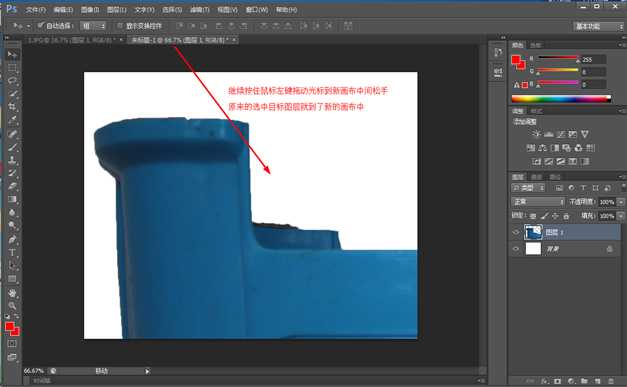Select the Crop tool
This screenshot has height=387, width=627.
tap(12, 107)
